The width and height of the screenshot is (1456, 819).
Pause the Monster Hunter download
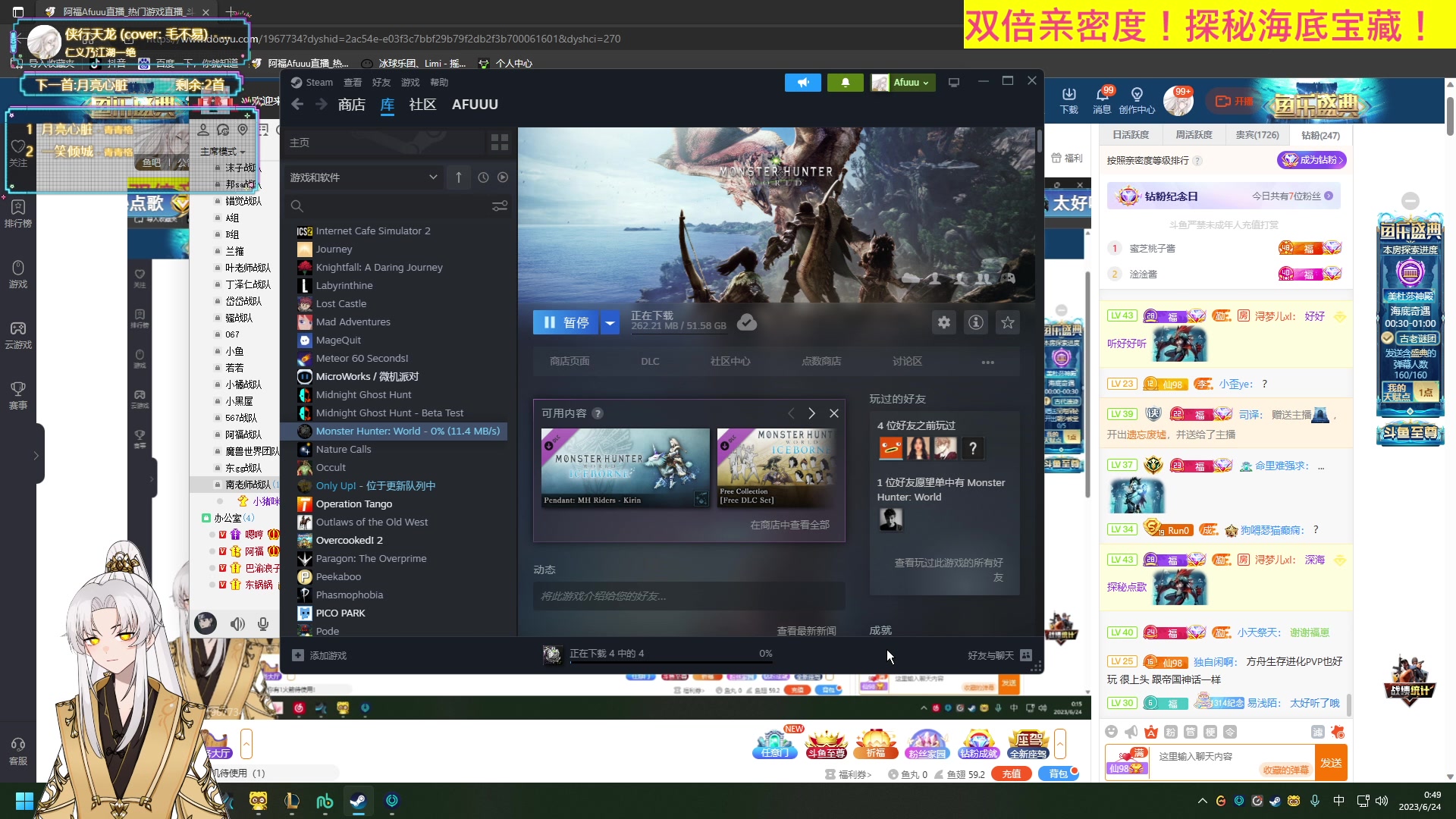coord(566,323)
